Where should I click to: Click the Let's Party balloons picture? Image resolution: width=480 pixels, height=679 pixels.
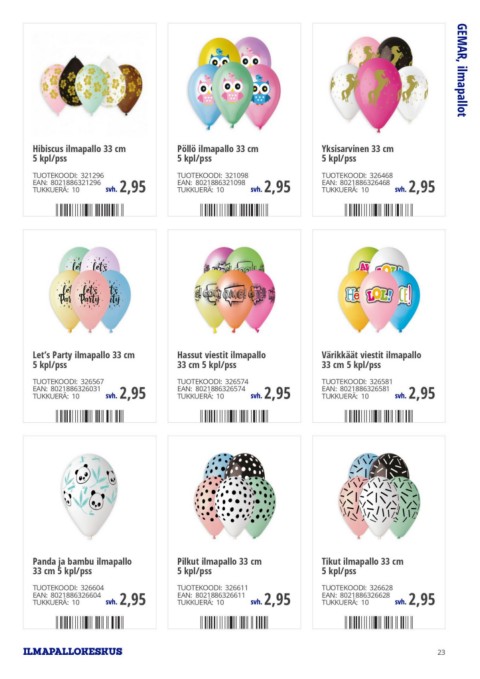point(90,289)
